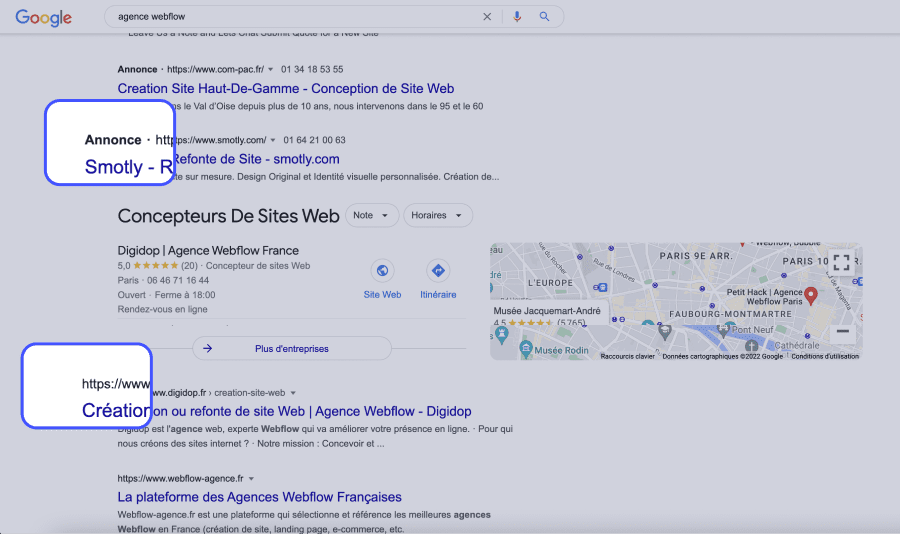Open the Smotly Refonte de Site link
900x534 pixels.
[212, 163]
